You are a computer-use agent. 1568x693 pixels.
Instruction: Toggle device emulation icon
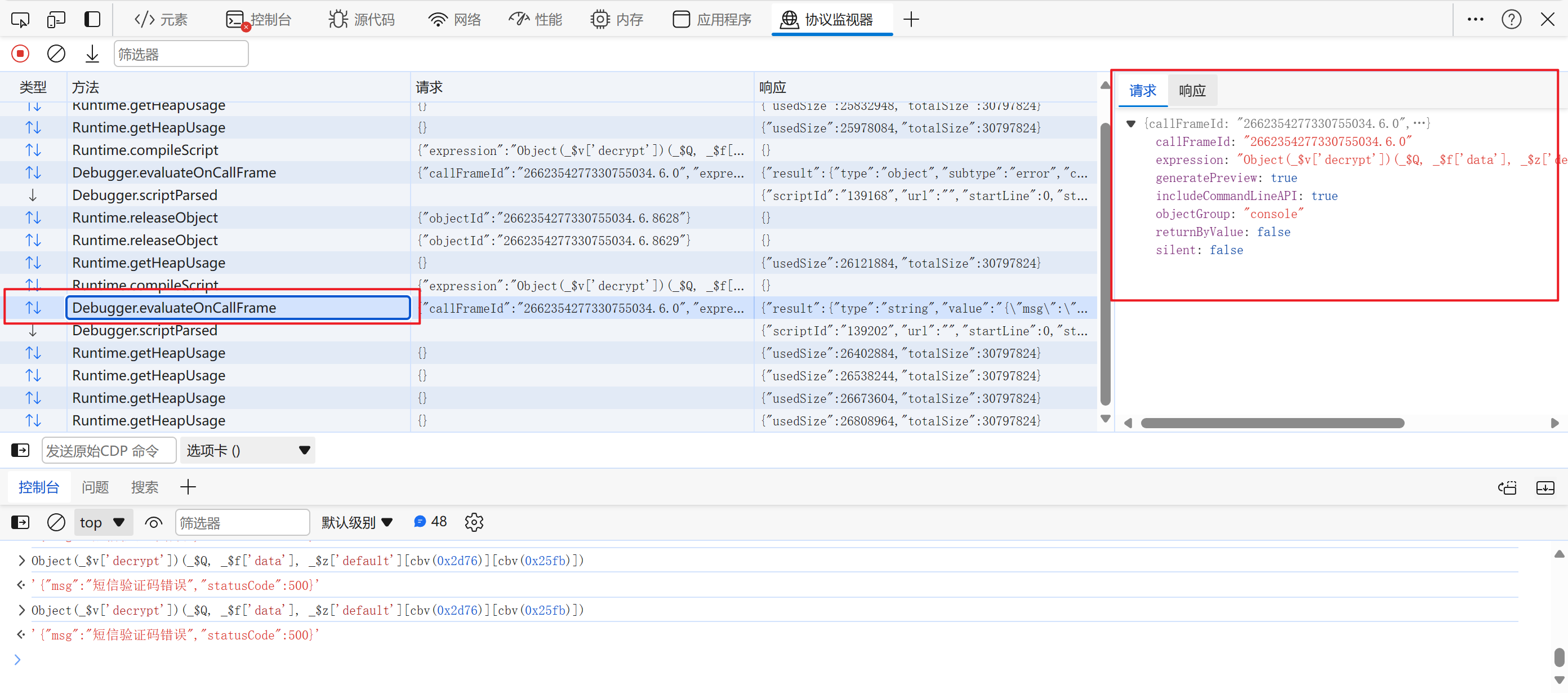(x=56, y=20)
